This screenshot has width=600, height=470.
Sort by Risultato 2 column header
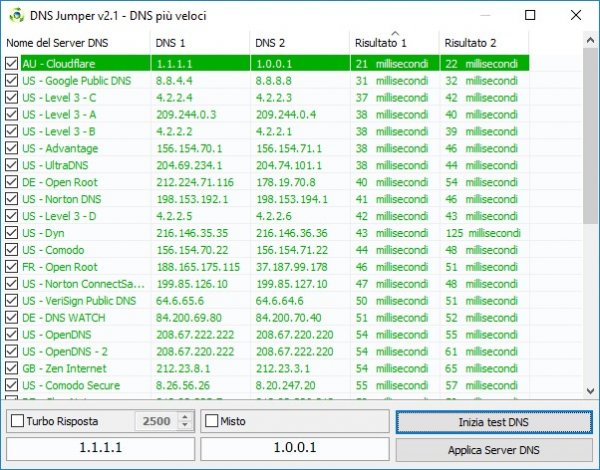click(484, 43)
